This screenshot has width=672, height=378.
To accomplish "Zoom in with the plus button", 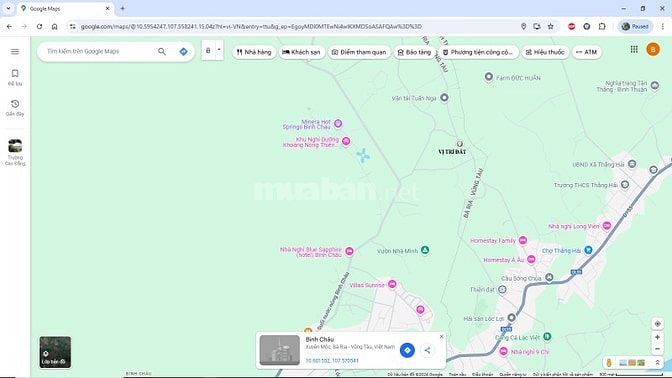I will pyautogui.click(x=657, y=337).
